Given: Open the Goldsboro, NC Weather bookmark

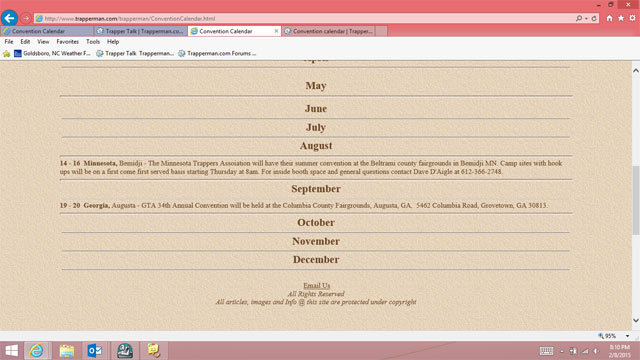Looking at the screenshot, I should (52, 53).
